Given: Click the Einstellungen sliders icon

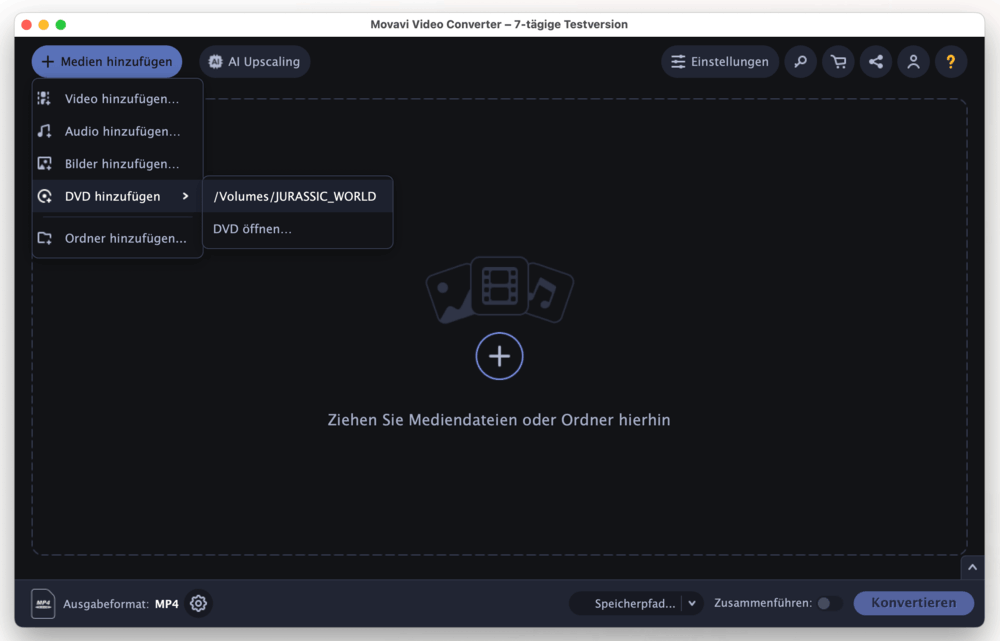Looking at the screenshot, I should [678, 62].
